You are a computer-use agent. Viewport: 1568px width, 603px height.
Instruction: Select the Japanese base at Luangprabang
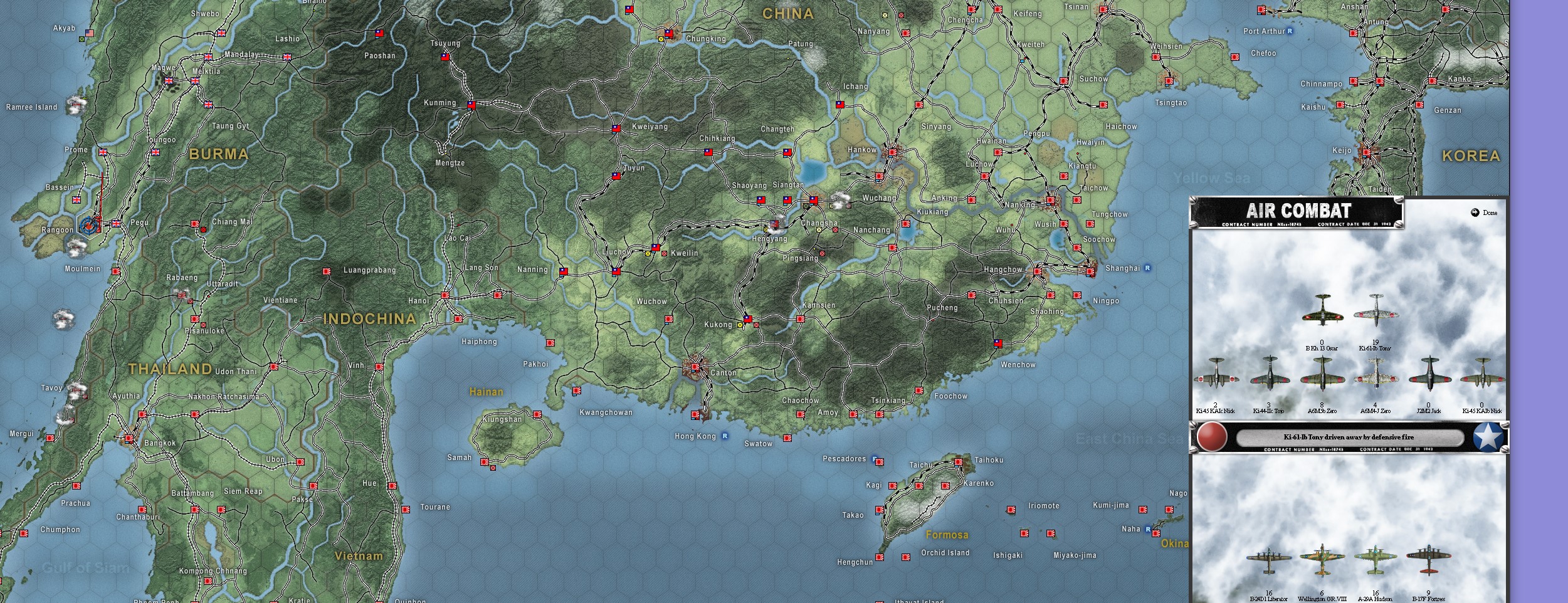[x=327, y=271]
